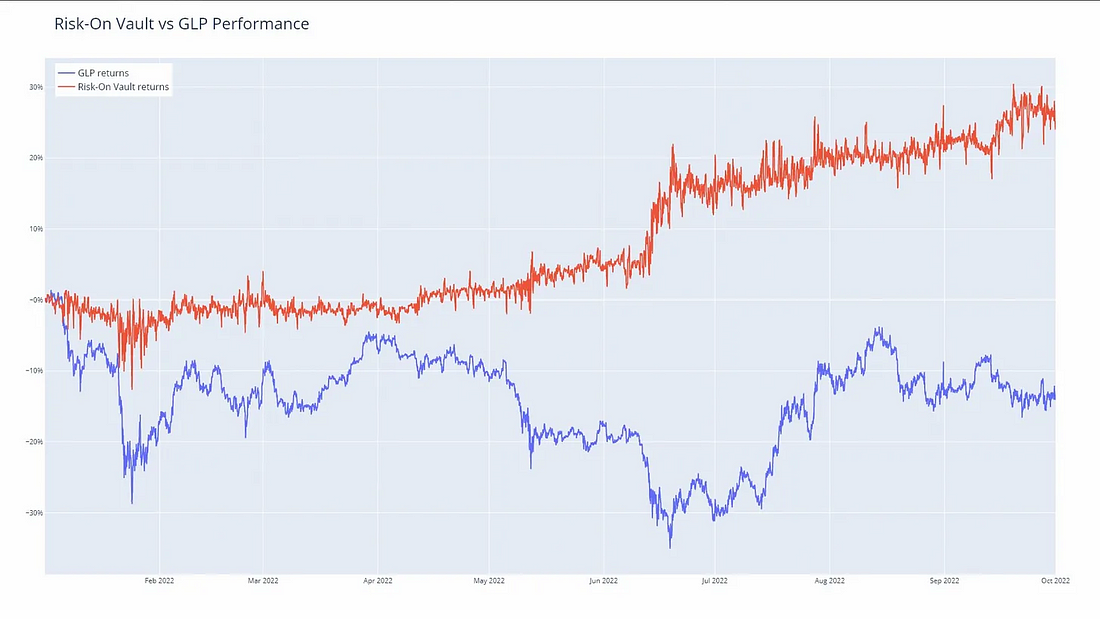Select the Sep 2022 tick label
Image resolution: width=1100 pixels, height=619 pixels.
tap(944, 580)
